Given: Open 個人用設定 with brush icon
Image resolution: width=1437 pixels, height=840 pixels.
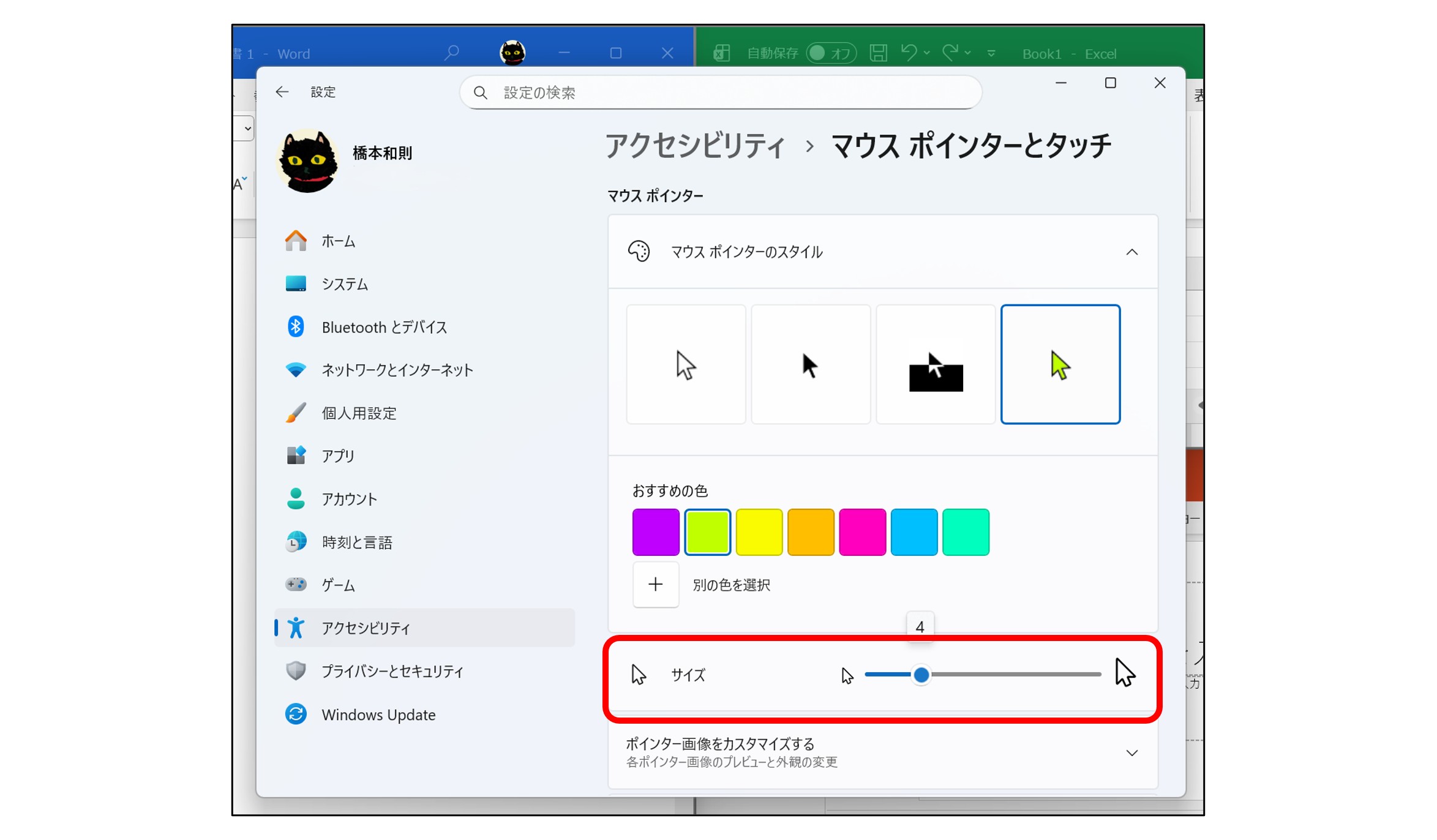Looking at the screenshot, I should (358, 413).
